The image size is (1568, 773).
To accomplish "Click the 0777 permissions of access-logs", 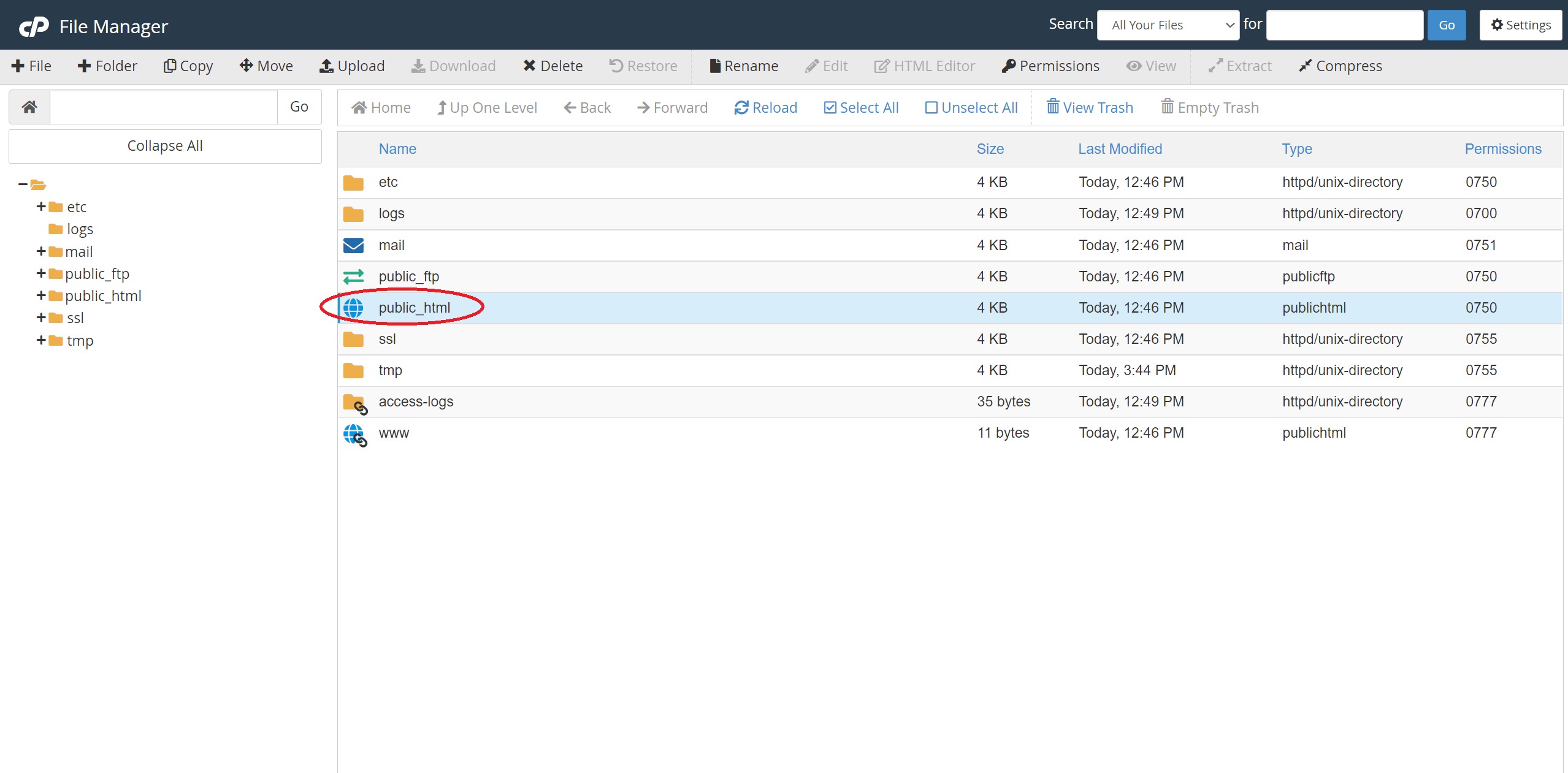I will (x=1481, y=402).
